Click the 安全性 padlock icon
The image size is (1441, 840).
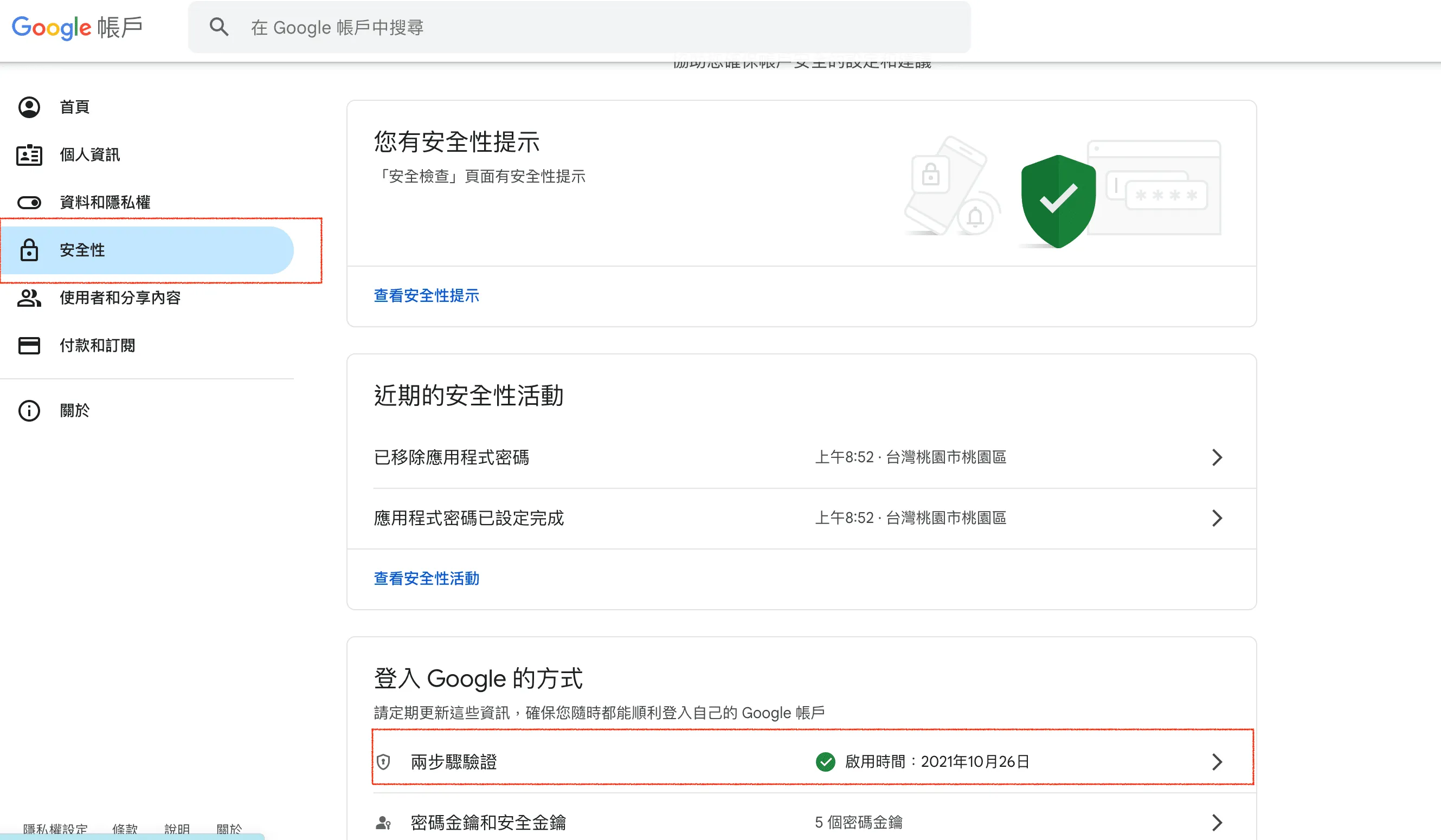click(x=29, y=250)
